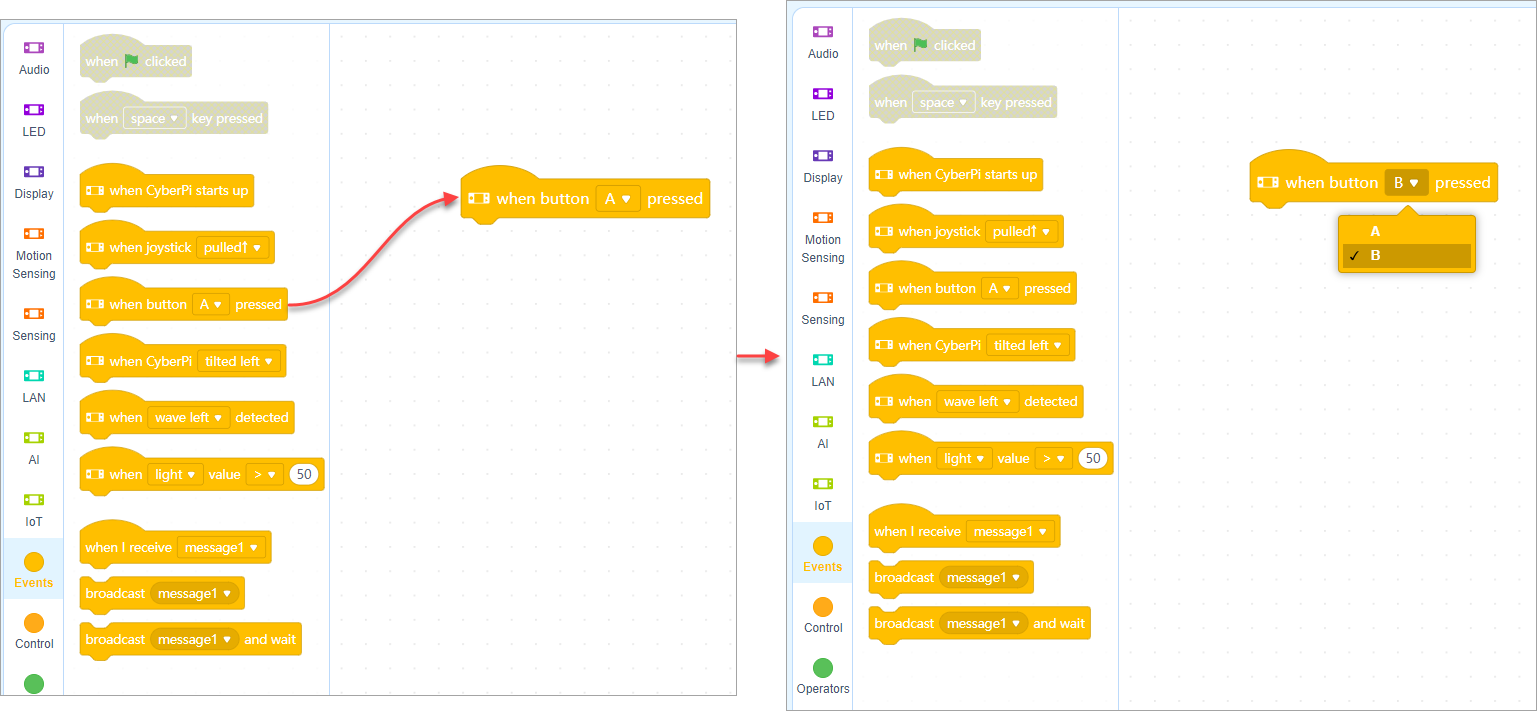Choose the Sensing category icon in the left palette
1537x711 pixels.
(34, 314)
